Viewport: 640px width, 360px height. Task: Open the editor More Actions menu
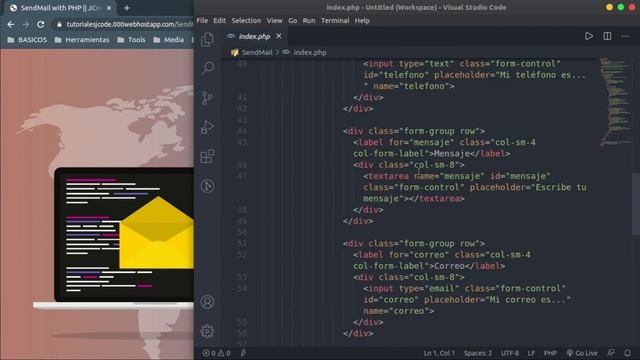[625, 36]
